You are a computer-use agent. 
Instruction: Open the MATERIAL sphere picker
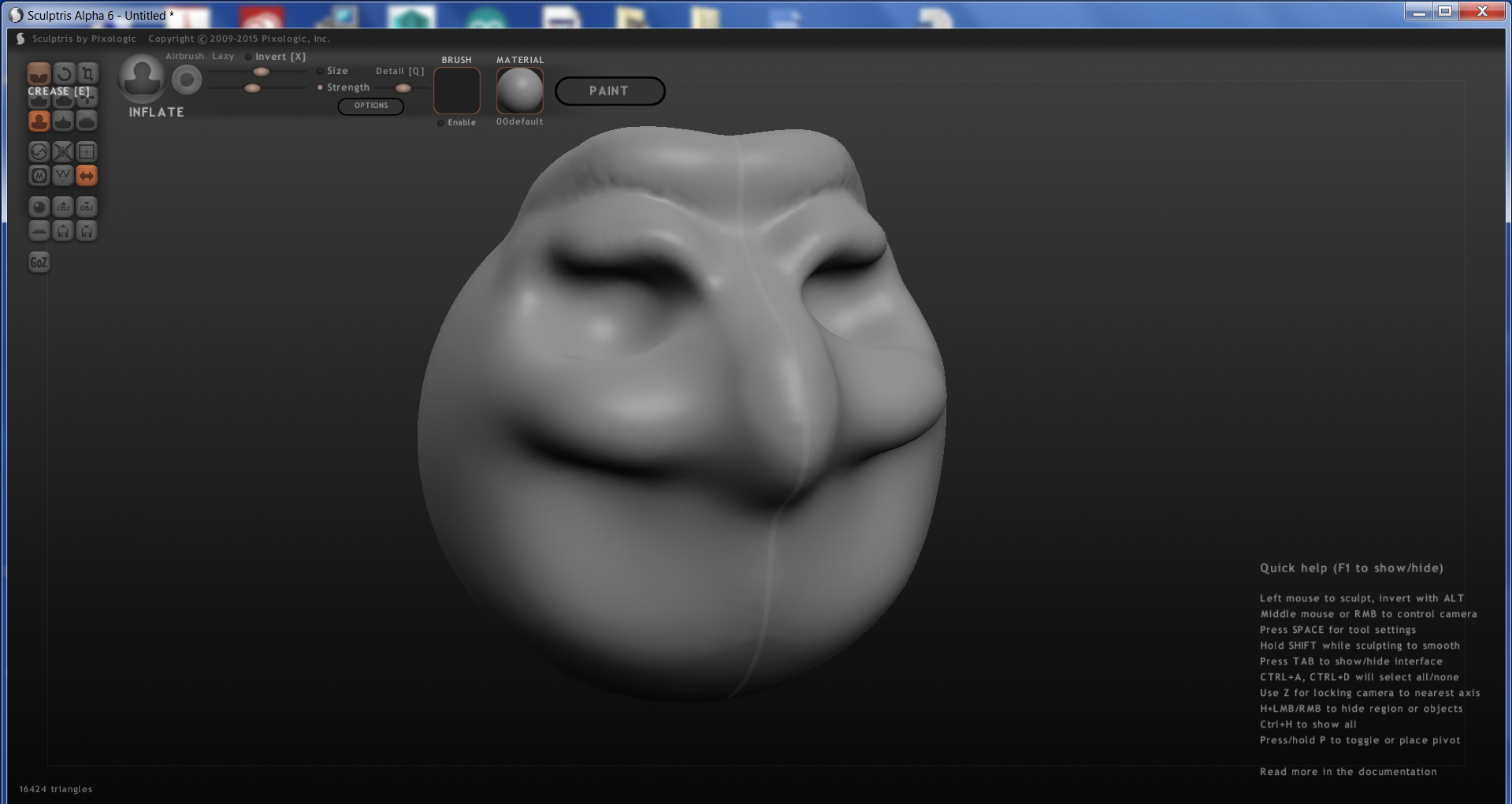[520, 91]
